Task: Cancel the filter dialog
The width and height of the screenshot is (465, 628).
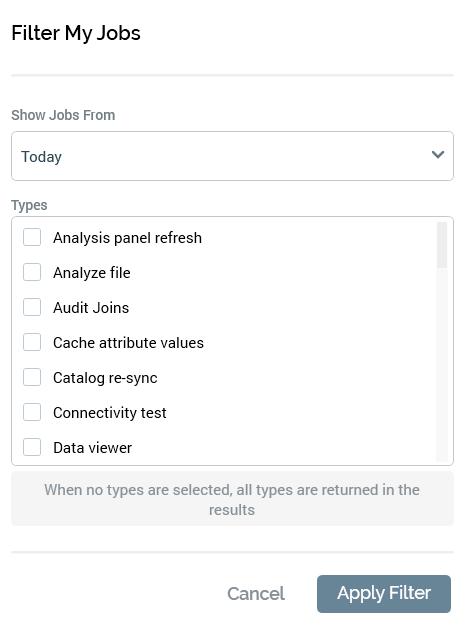Action: (x=256, y=594)
